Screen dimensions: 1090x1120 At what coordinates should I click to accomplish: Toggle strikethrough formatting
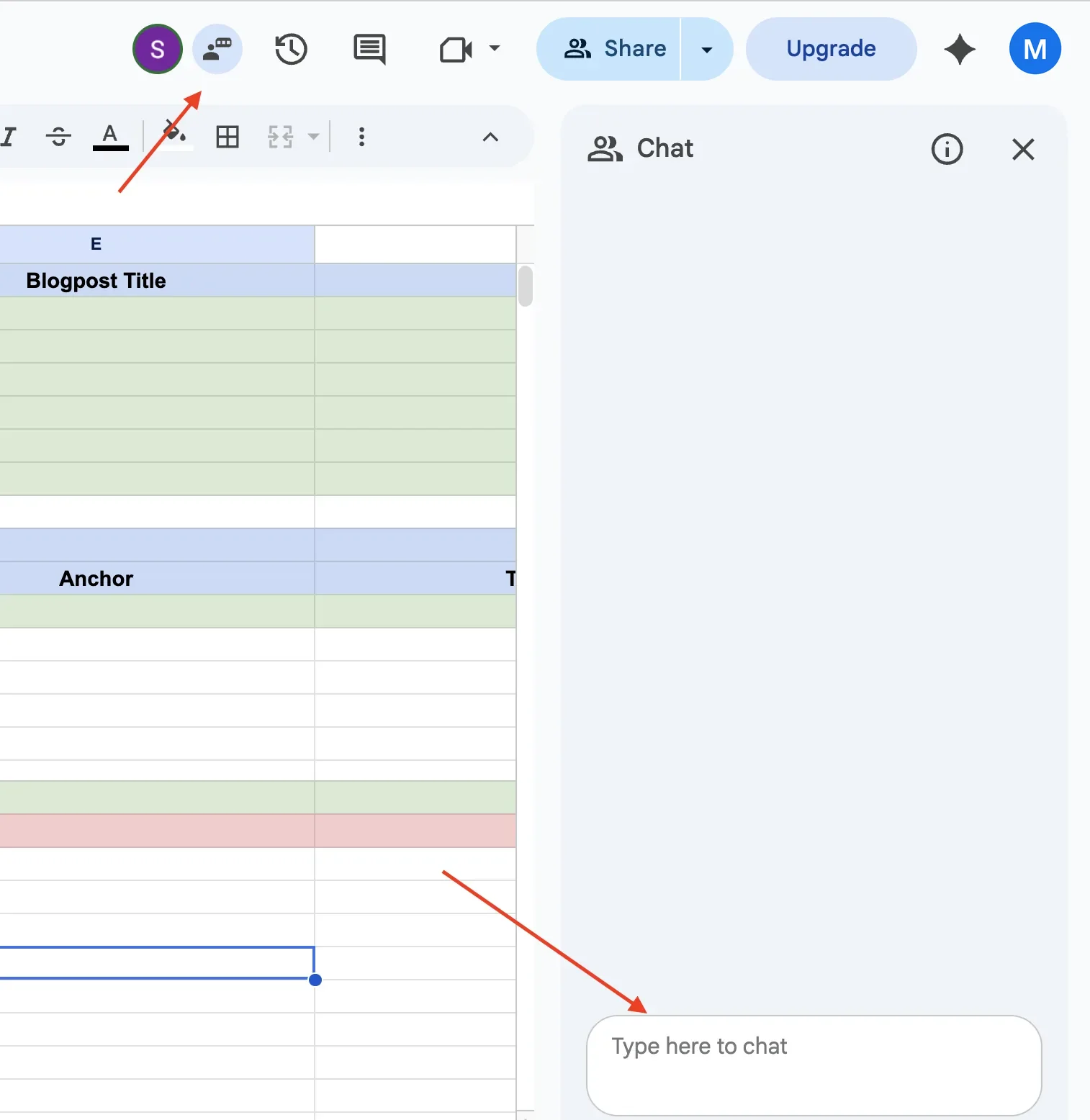pyautogui.click(x=58, y=136)
